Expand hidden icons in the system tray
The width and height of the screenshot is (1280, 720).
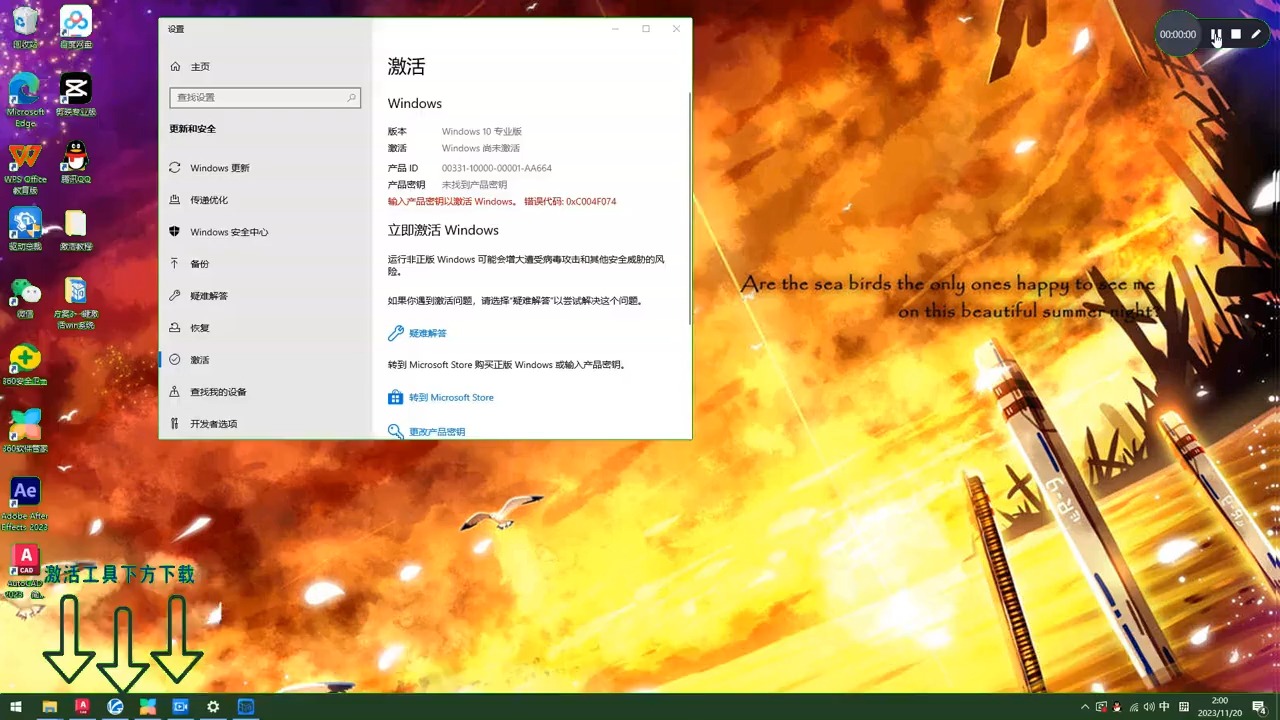(x=1084, y=706)
